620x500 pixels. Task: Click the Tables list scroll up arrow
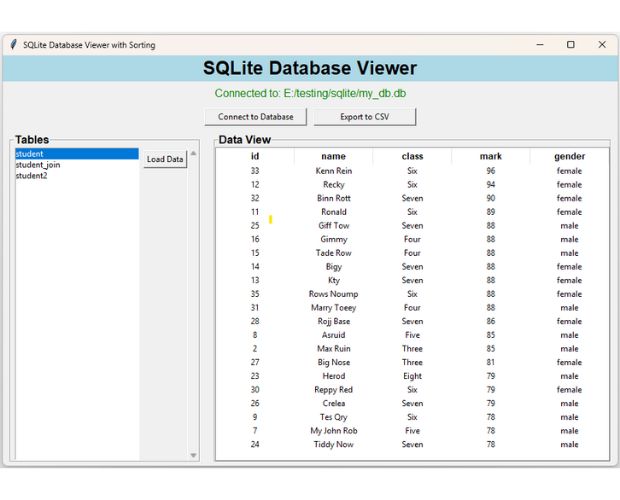(193, 153)
